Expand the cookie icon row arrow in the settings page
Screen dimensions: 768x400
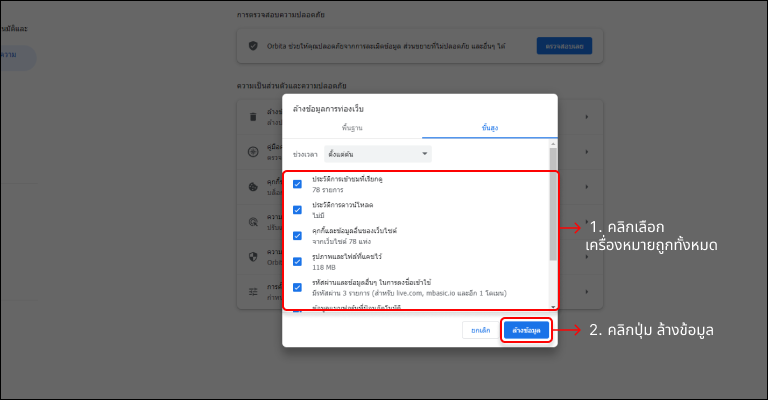[586, 187]
